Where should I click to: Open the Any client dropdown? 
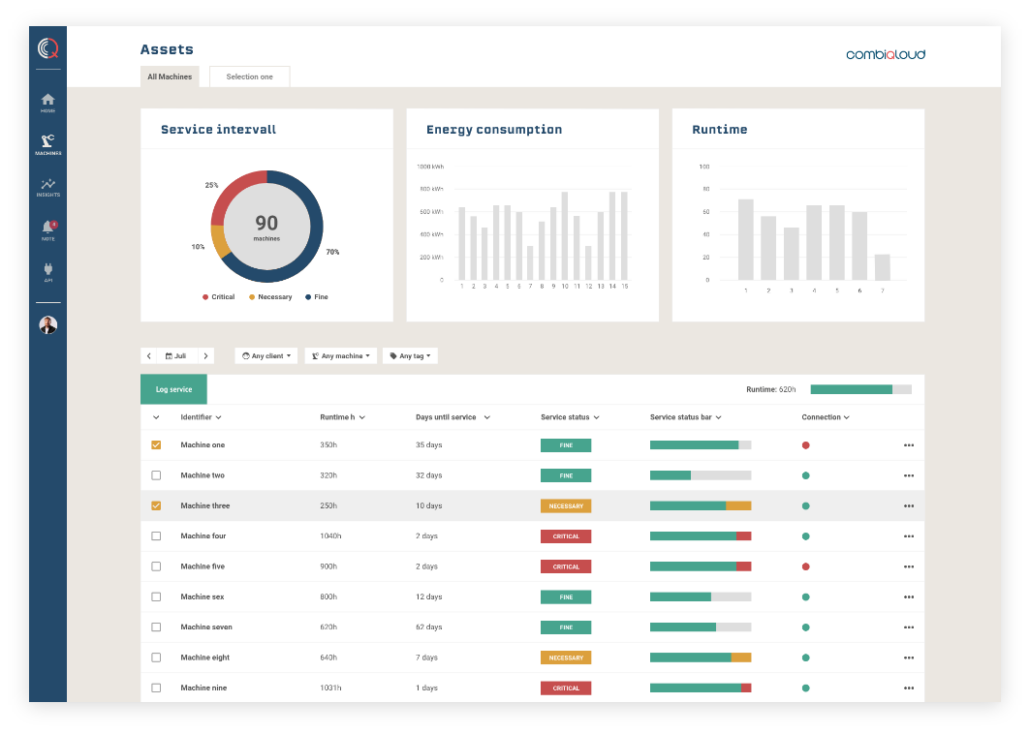265,355
